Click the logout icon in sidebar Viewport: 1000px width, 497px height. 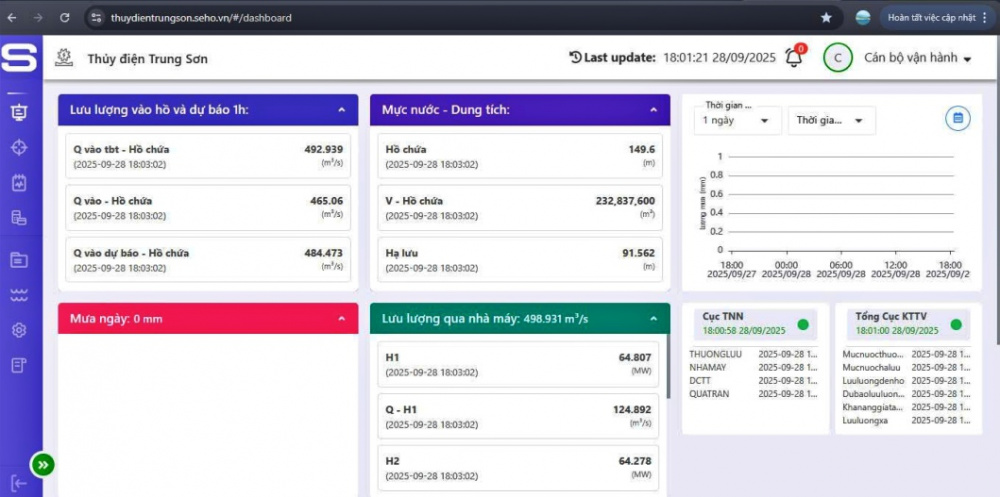point(18,483)
